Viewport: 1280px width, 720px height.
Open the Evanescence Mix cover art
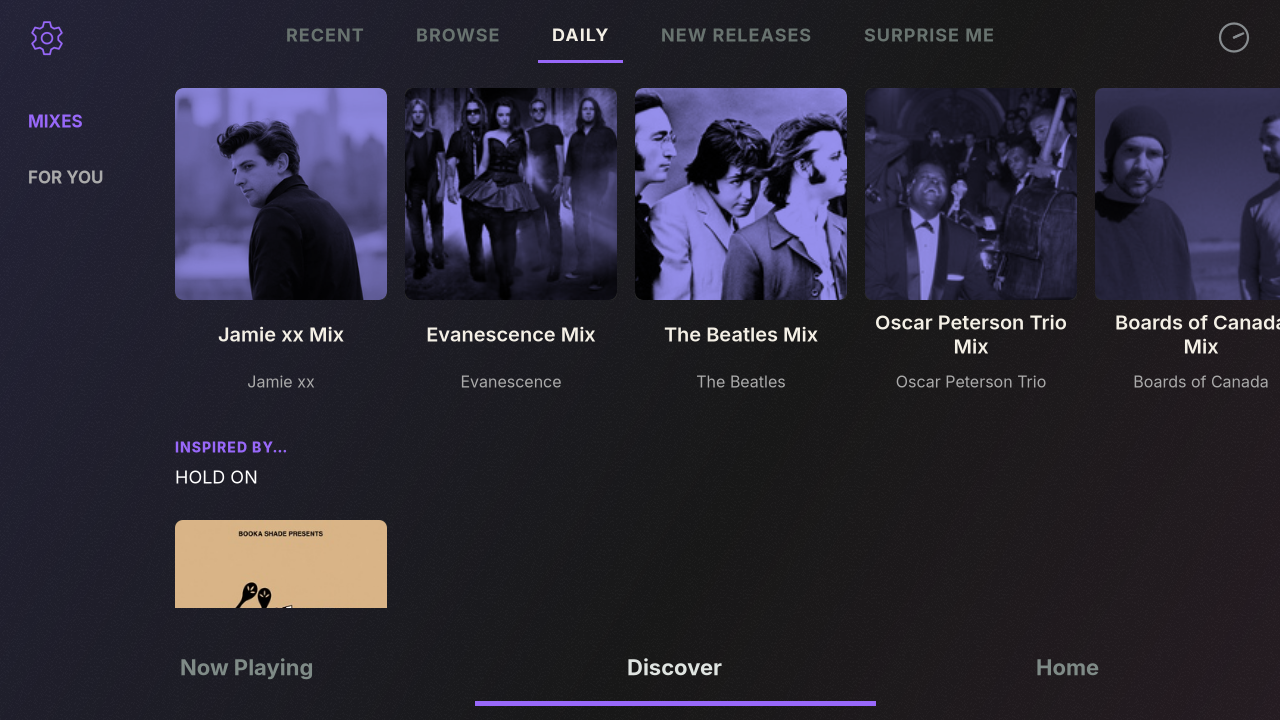(511, 194)
